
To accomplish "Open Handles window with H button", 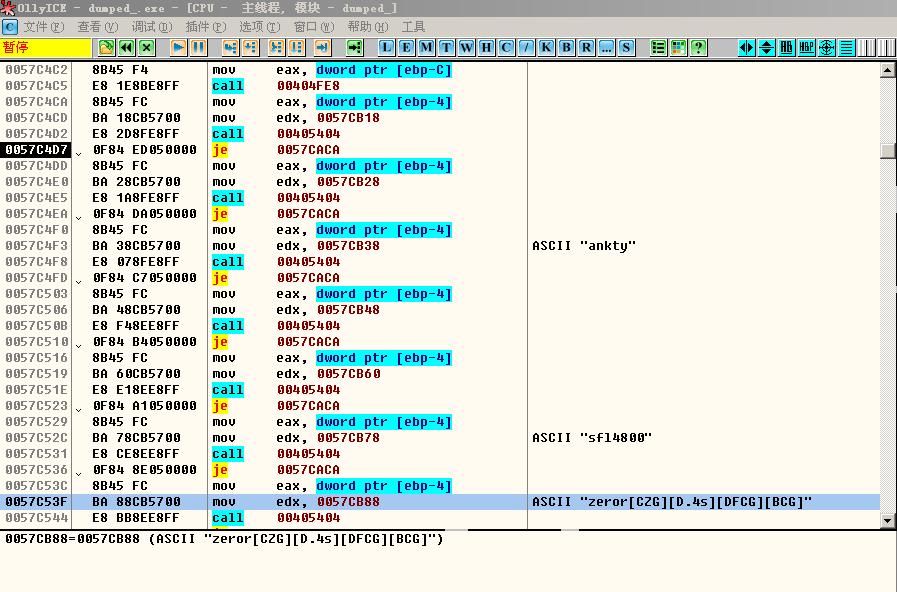I will pyautogui.click(x=486, y=47).
